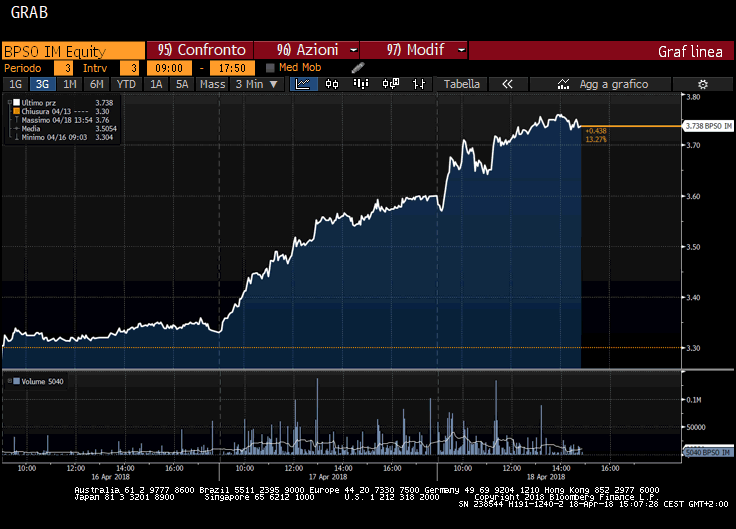Open chart settings gear icon
This screenshot has width=736, height=529.
(703, 84)
